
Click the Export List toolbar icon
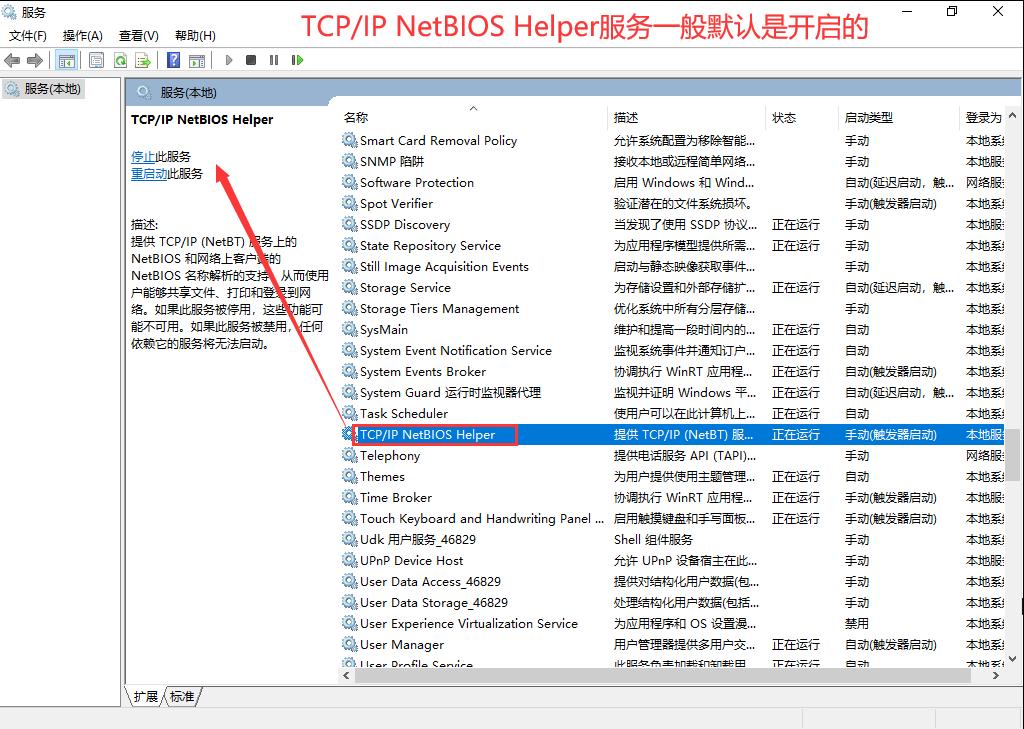(141, 59)
